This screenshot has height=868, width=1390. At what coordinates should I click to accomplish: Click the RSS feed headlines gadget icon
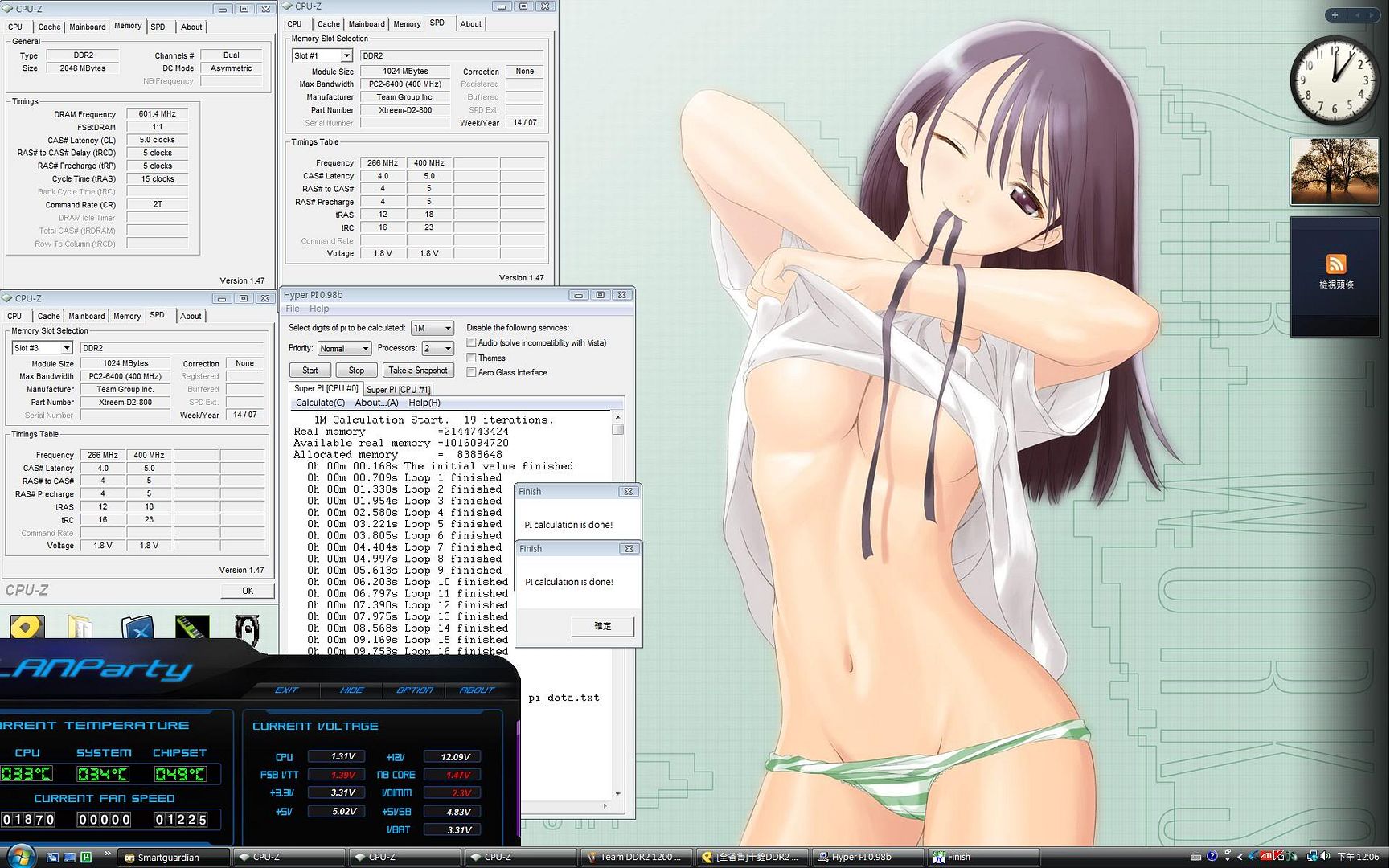(x=1335, y=264)
